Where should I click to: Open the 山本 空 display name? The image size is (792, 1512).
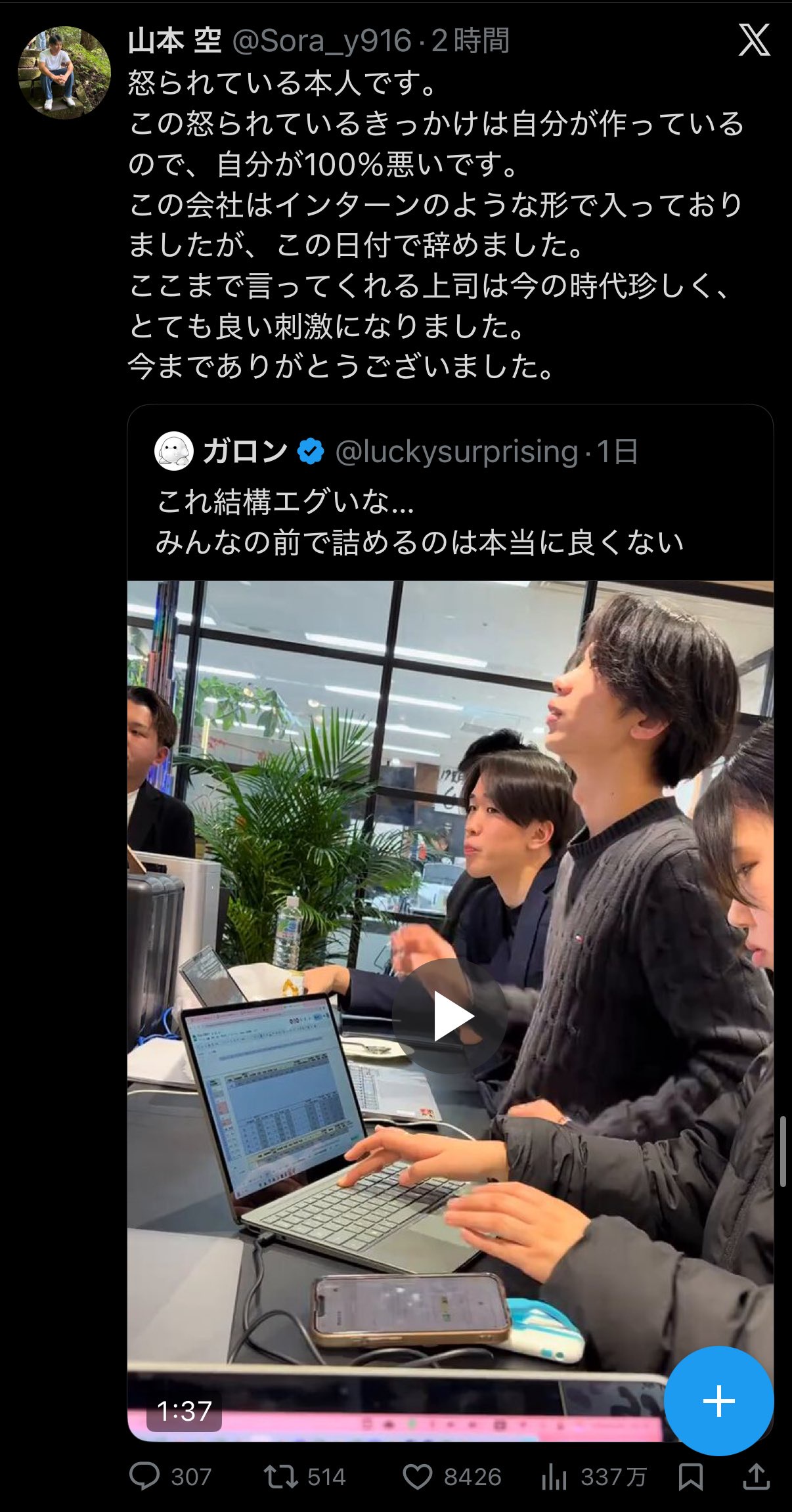point(175,41)
